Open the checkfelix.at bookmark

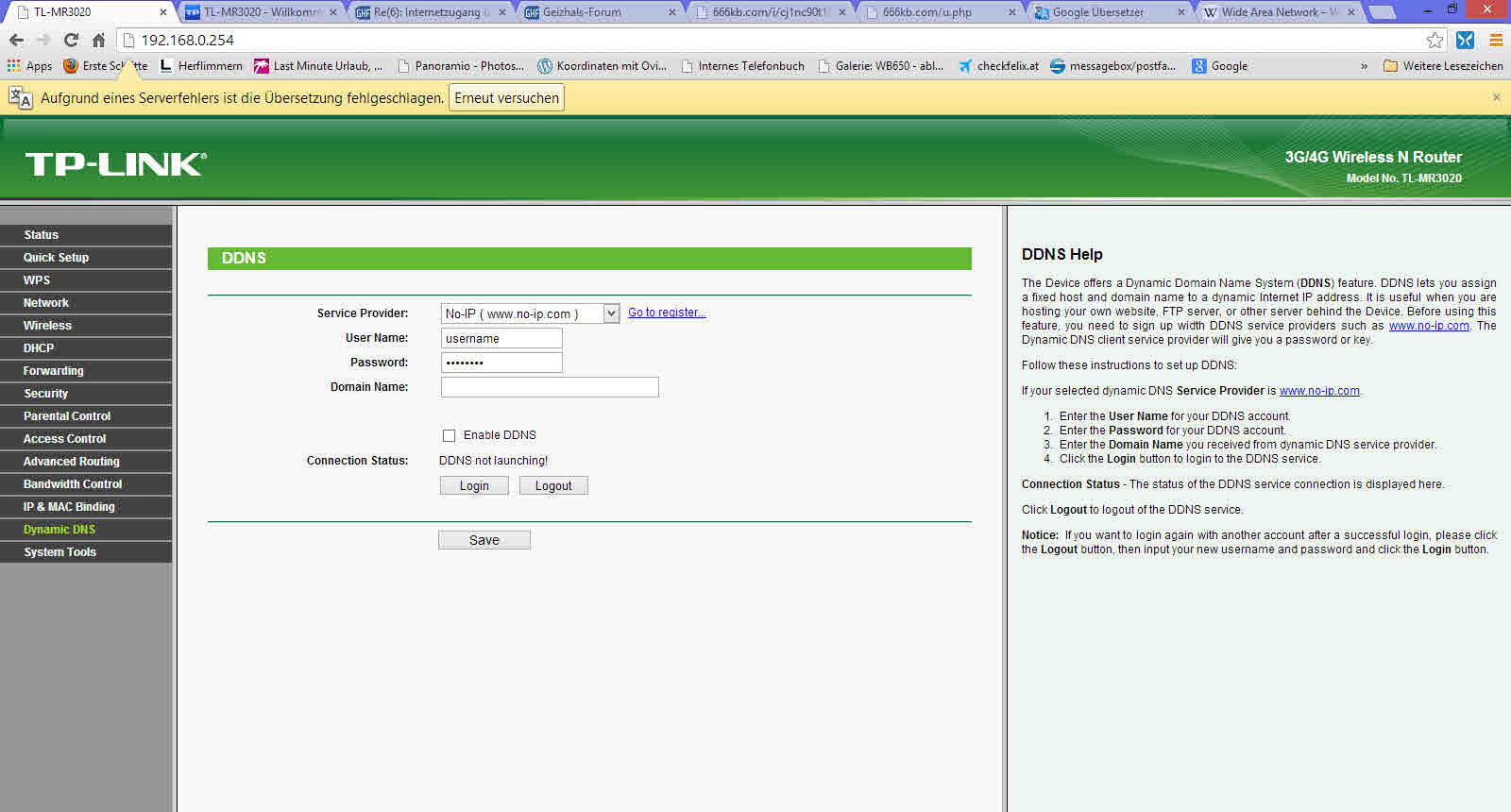click(998, 66)
